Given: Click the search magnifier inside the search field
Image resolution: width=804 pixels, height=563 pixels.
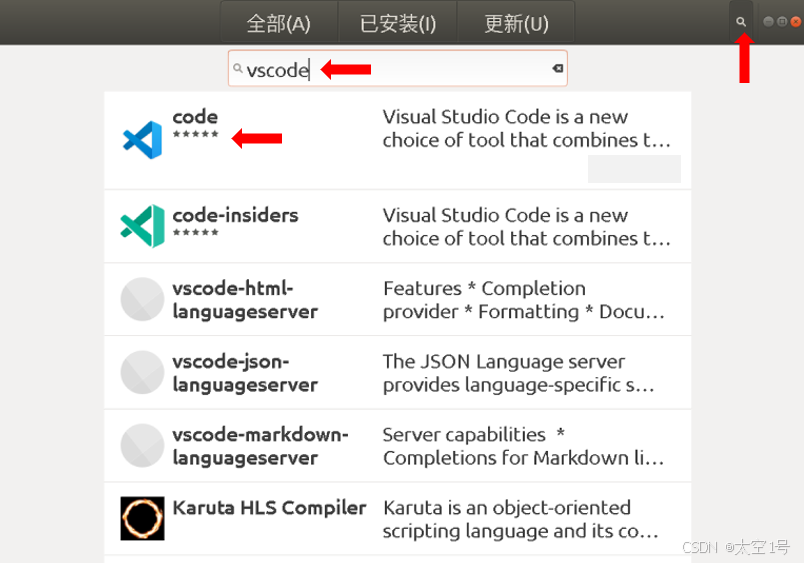Looking at the screenshot, I should pyautogui.click(x=237, y=68).
